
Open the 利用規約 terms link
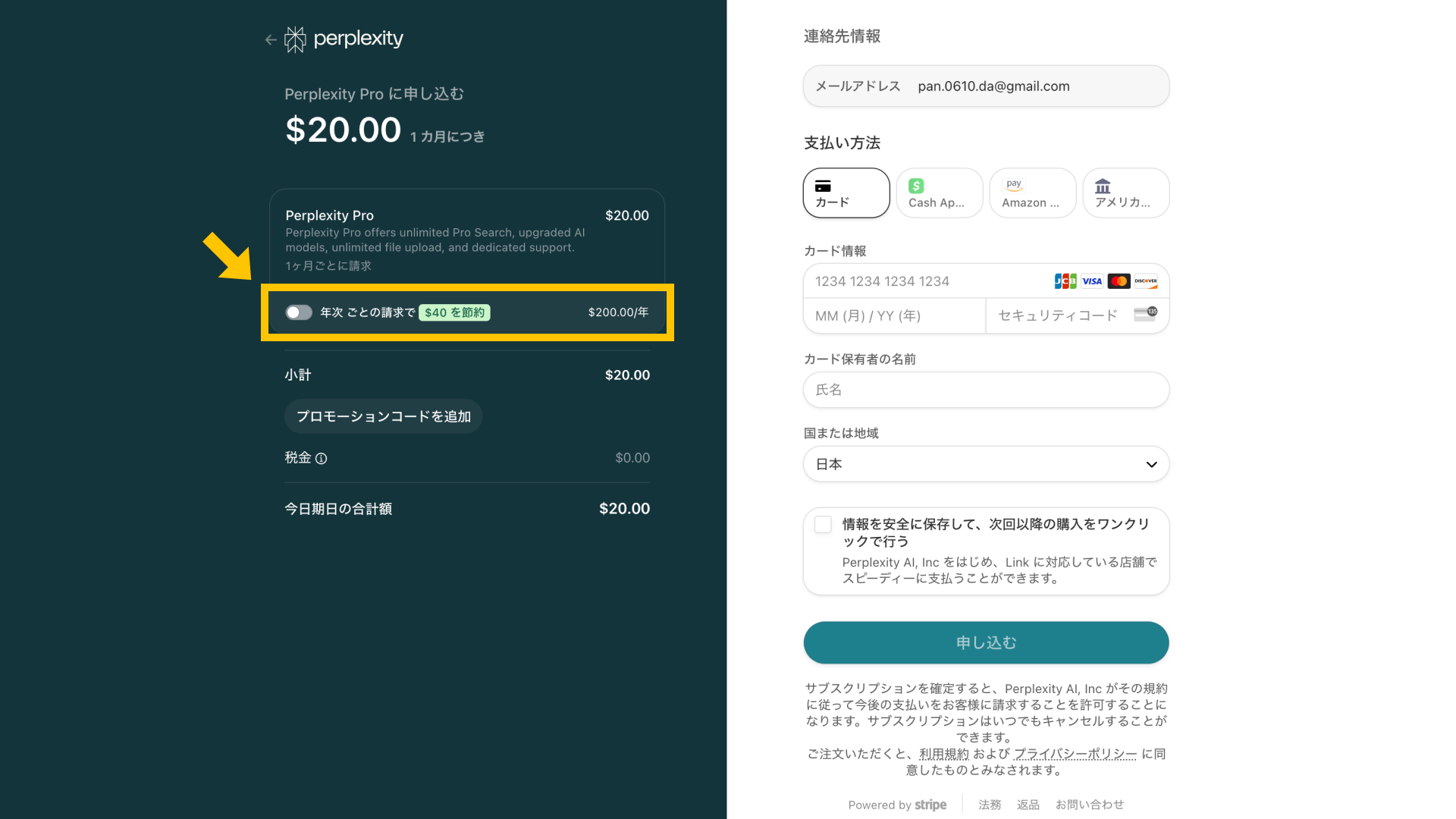(x=943, y=754)
